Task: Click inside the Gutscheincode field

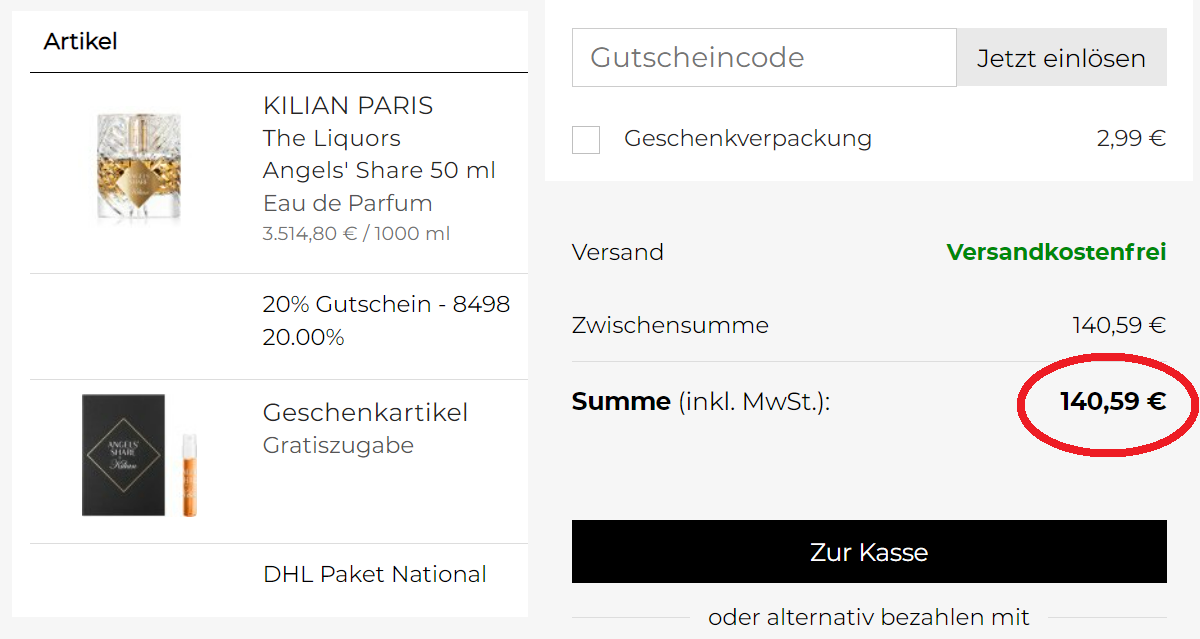Action: (x=764, y=58)
